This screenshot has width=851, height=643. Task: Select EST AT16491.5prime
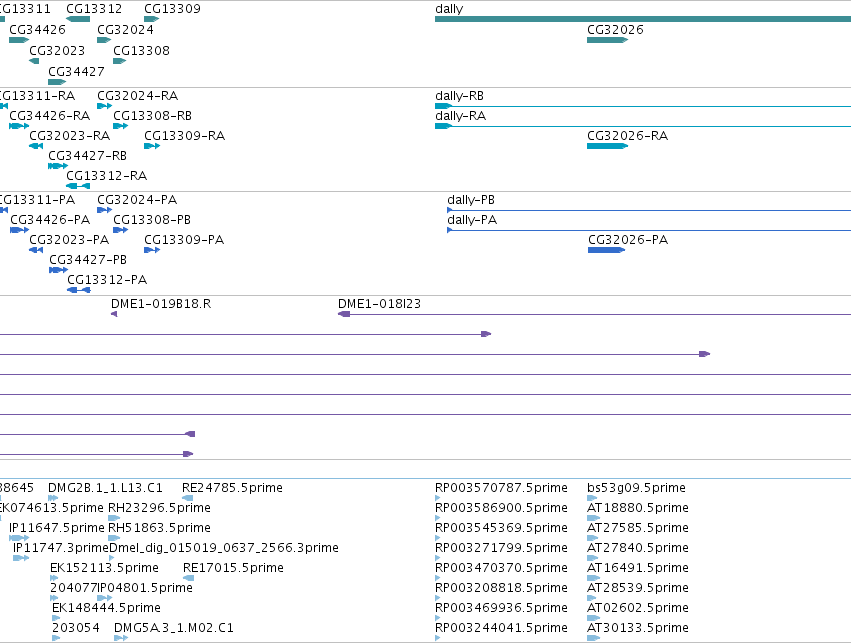click(593, 578)
